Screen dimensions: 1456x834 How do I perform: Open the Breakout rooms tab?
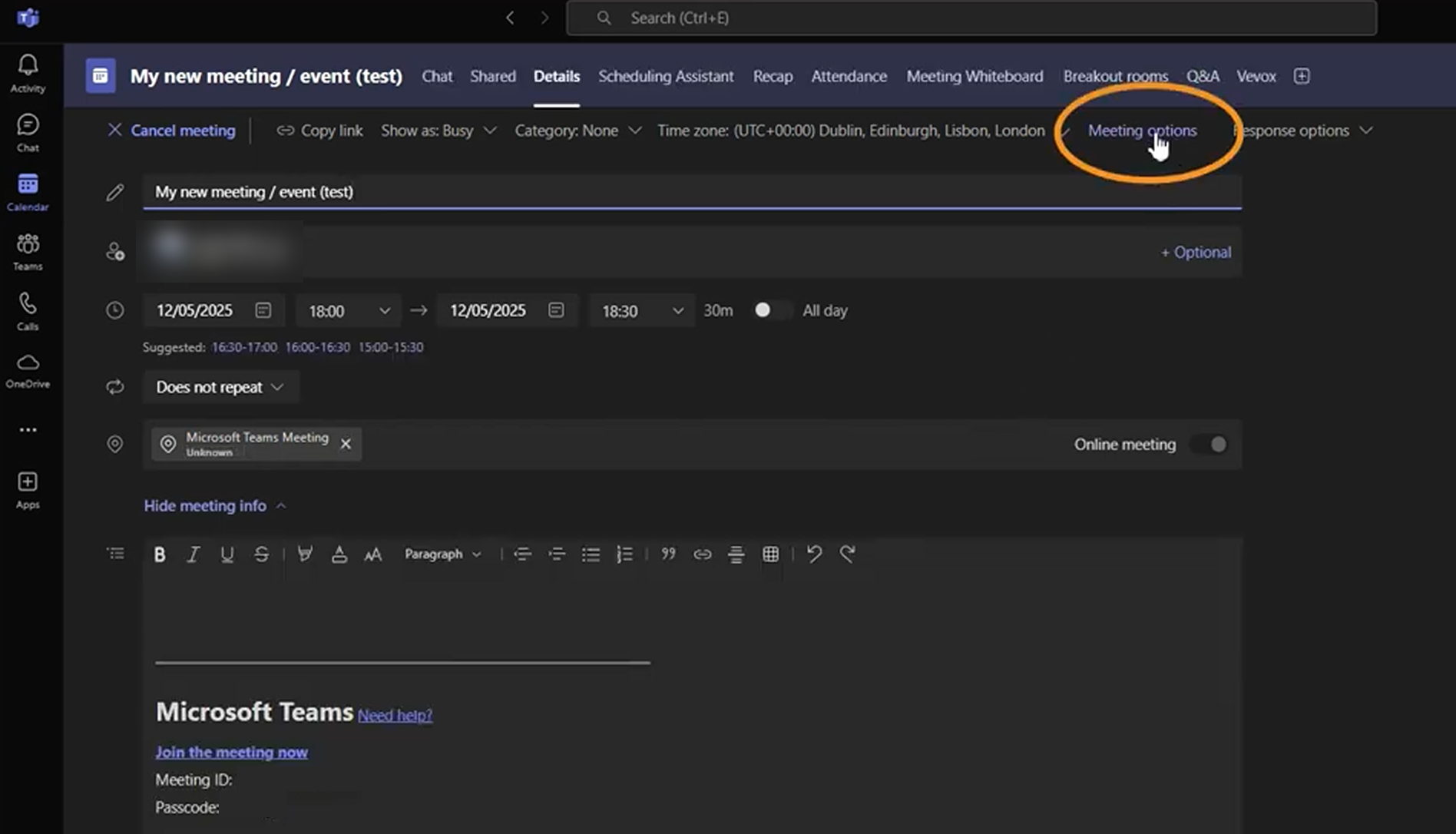pyautogui.click(x=1115, y=76)
